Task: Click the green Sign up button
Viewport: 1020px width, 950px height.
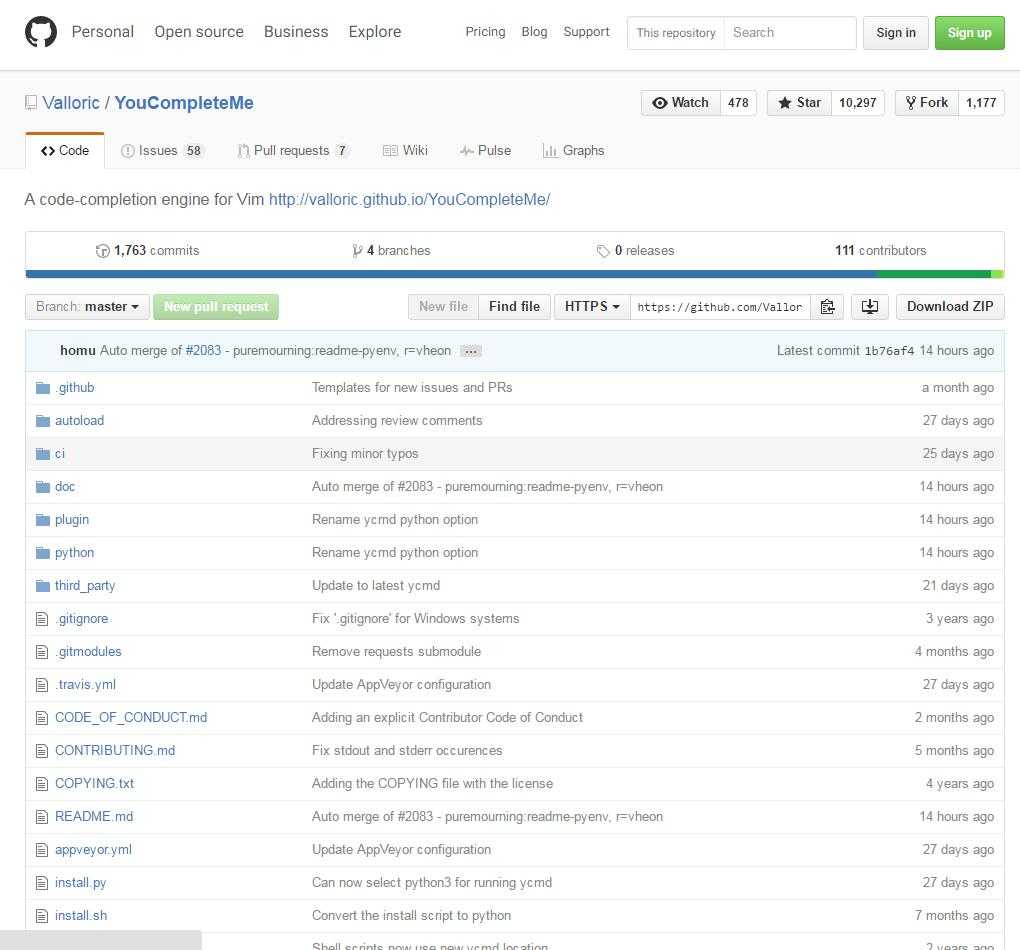Action: 969,33
